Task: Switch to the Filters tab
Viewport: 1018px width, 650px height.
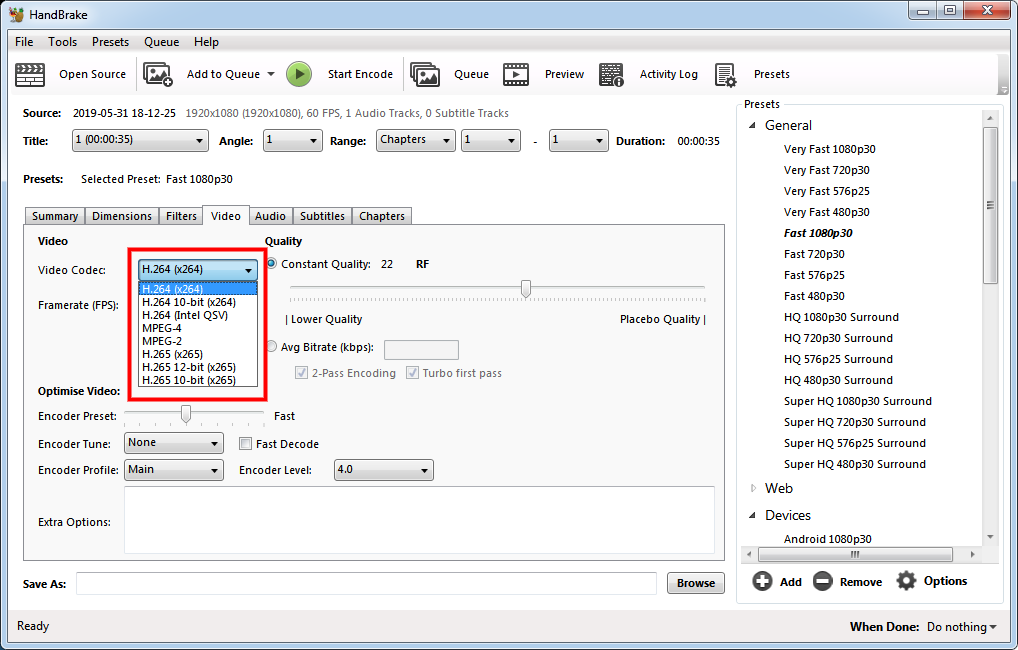Action: pyautogui.click(x=181, y=216)
